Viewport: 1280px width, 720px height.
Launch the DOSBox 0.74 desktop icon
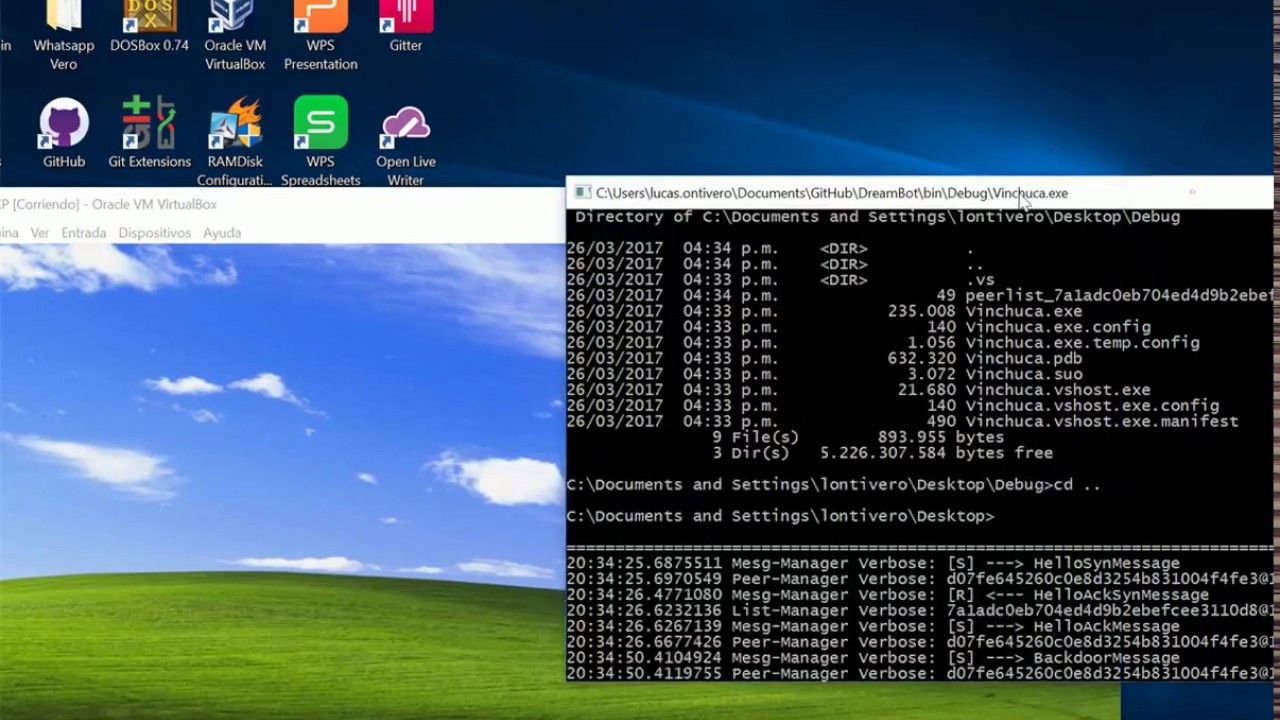(149, 27)
